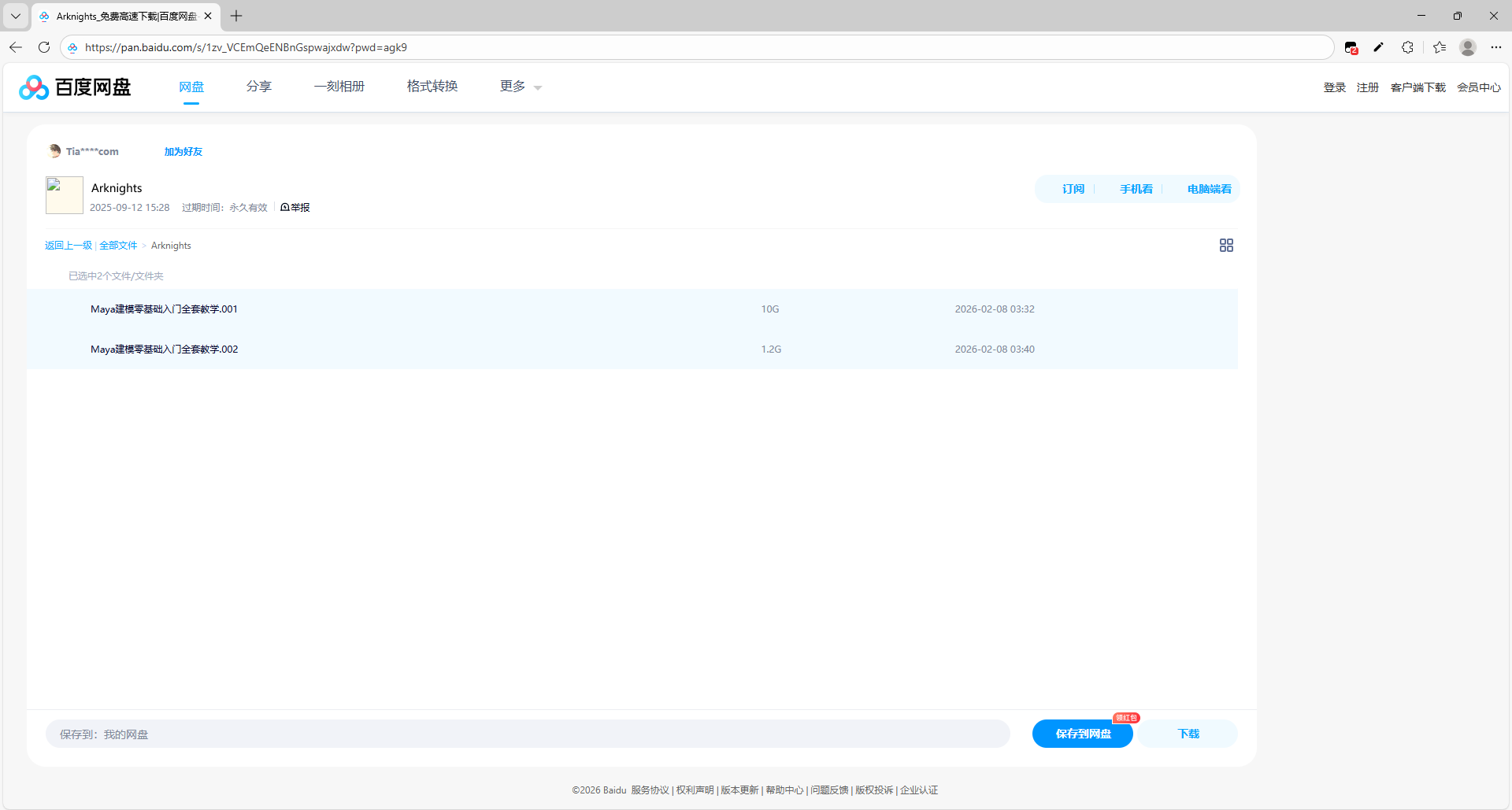Viewport: 1512px width, 810px height.
Task: Expand the 更多 dropdown menu
Action: click(x=520, y=87)
